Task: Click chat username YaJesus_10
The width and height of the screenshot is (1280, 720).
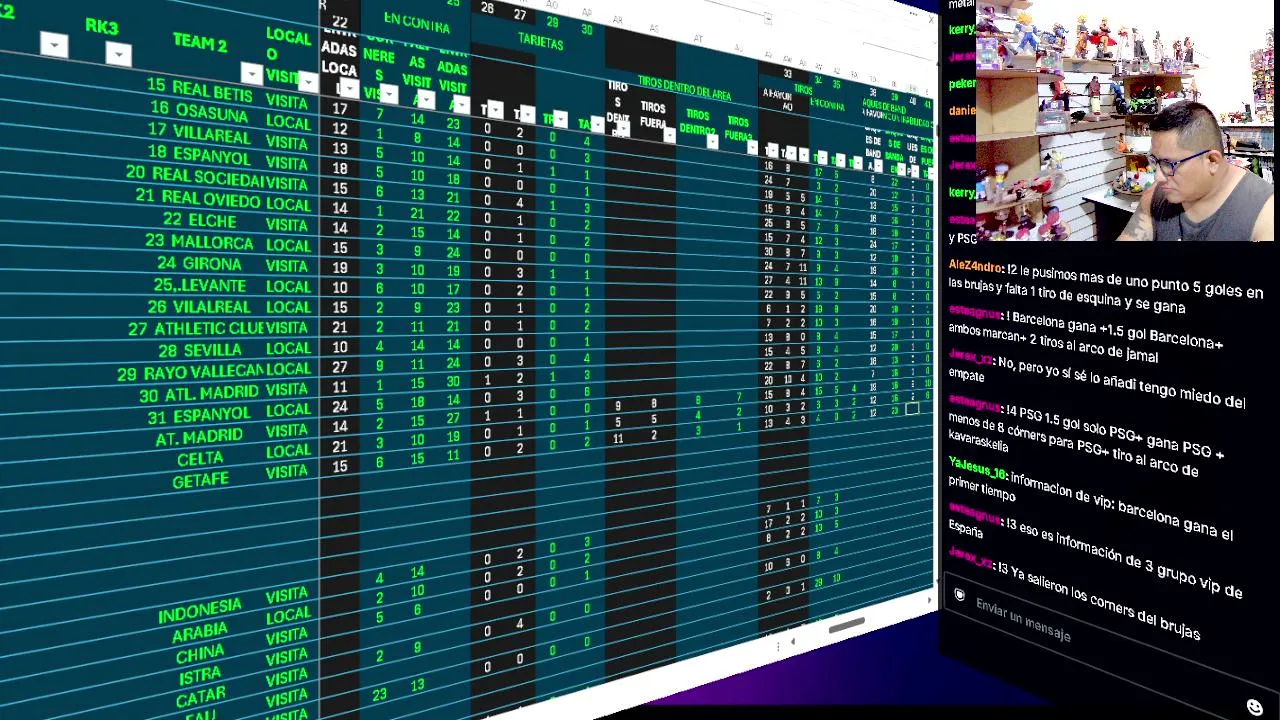Action: [x=977, y=468]
